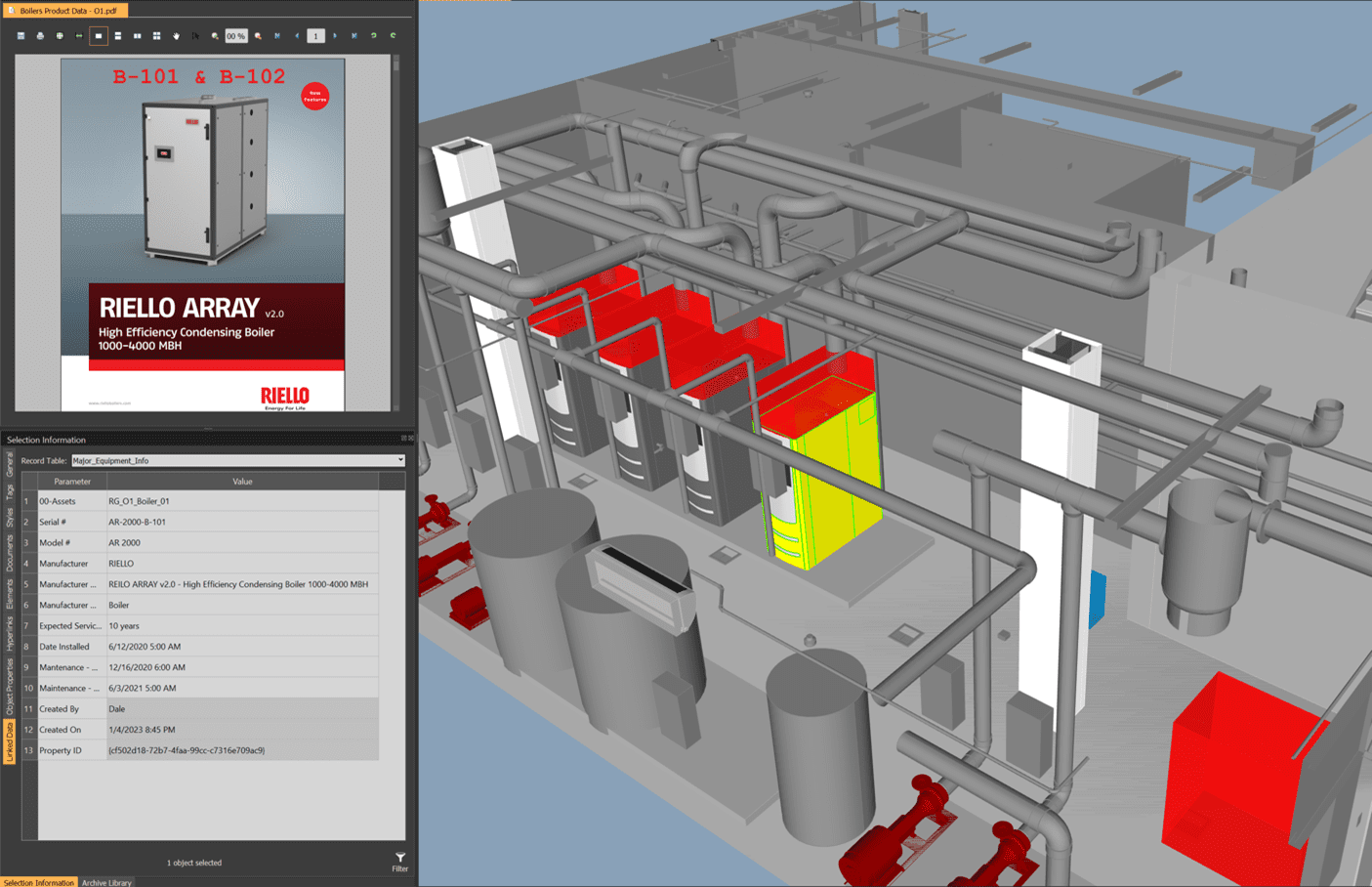Switch to continuous page view
This screenshot has width=1372, height=887.
click(x=118, y=36)
